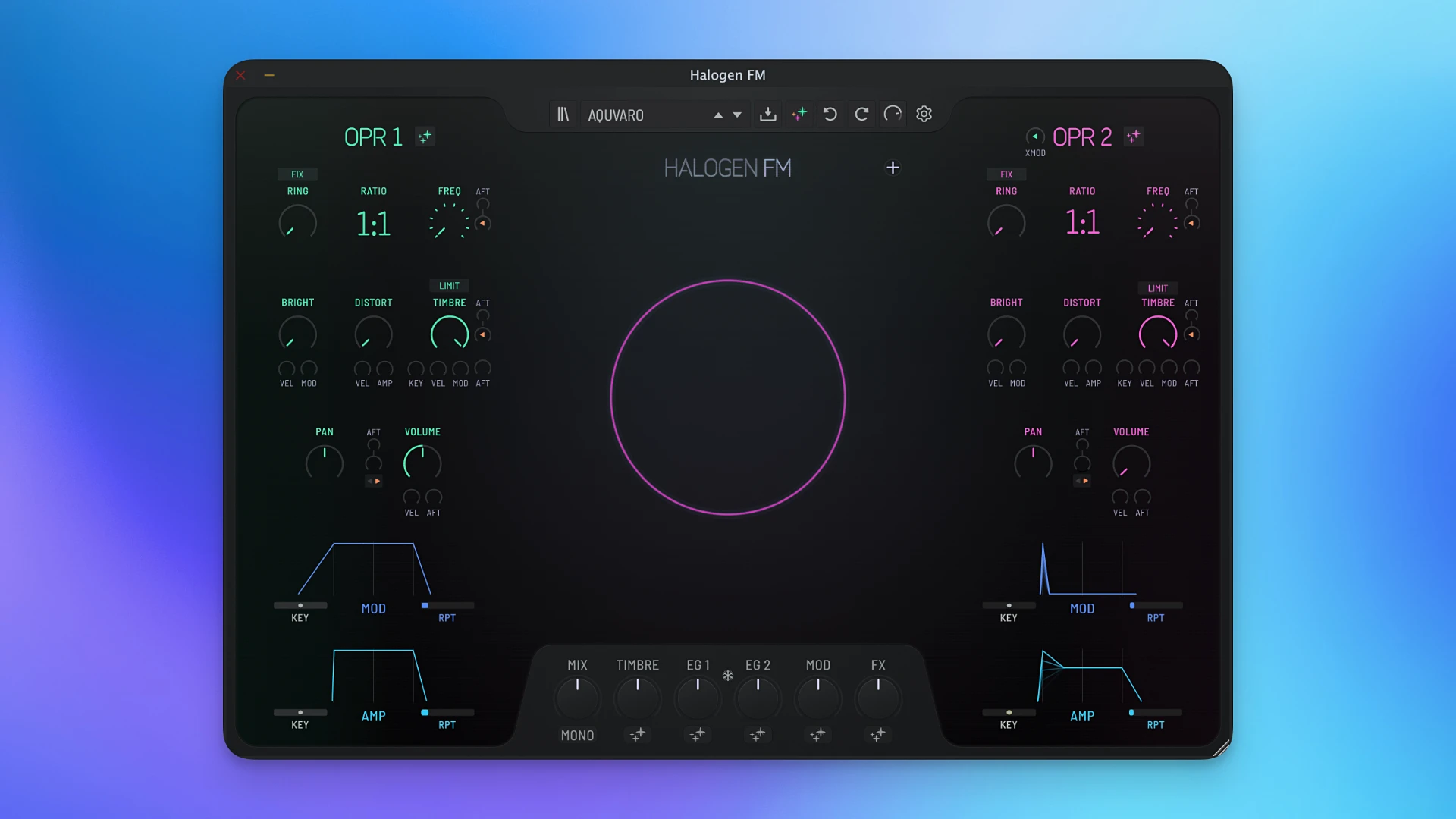Viewport: 1456px width, 819px height.
Task: Toggle the FIX button on OPR 1
Action: 297,174
